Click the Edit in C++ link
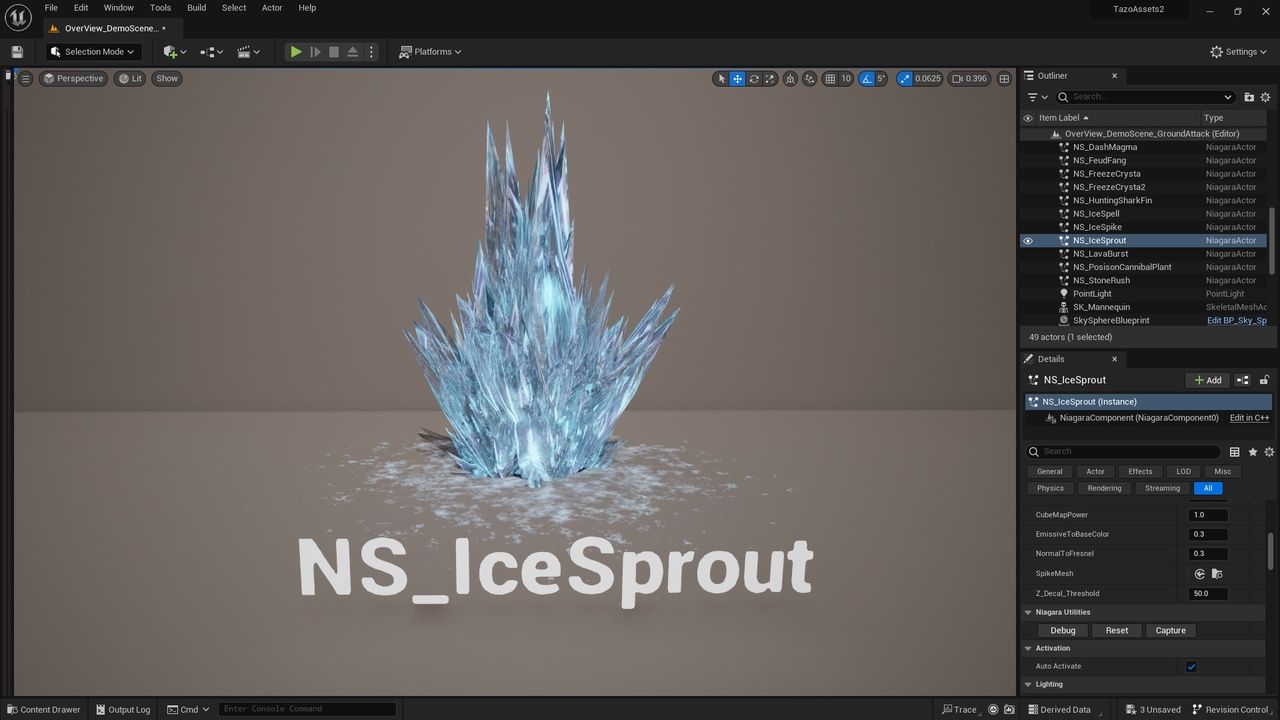Viewport: 1280px width, 720px height. 1249,418
